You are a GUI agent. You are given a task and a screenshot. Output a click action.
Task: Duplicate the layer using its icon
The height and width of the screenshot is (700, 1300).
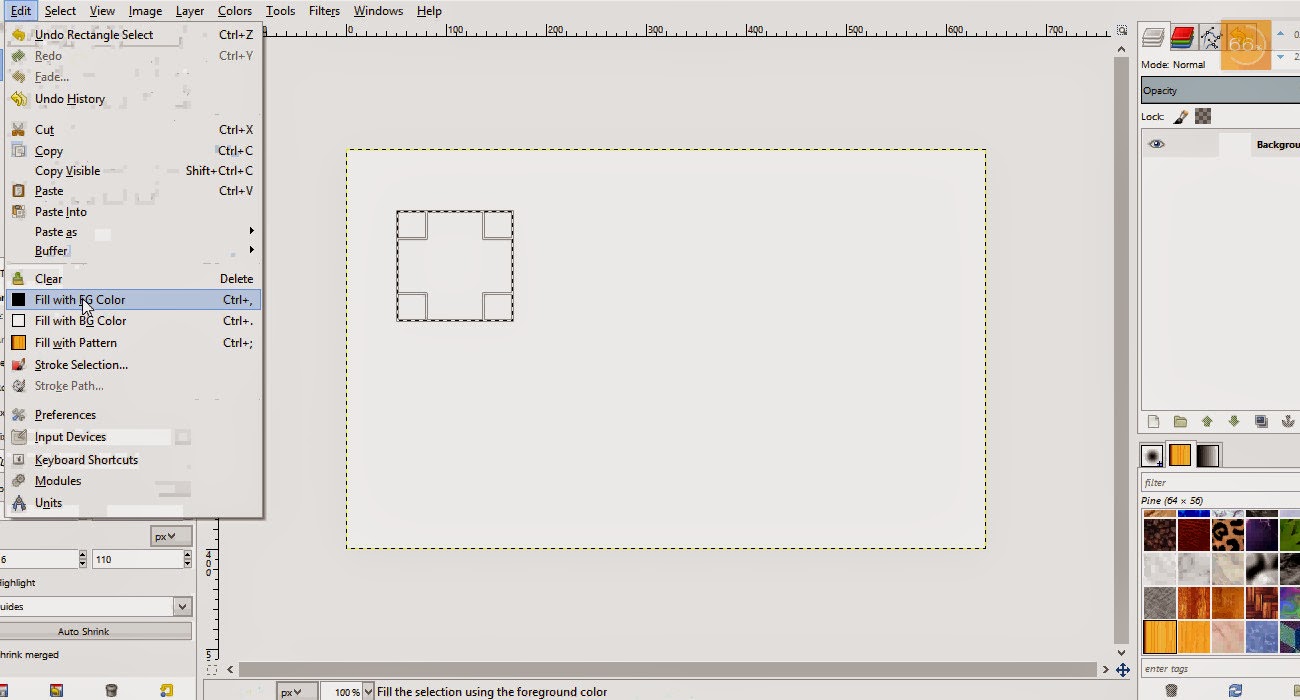point(1261,422)
